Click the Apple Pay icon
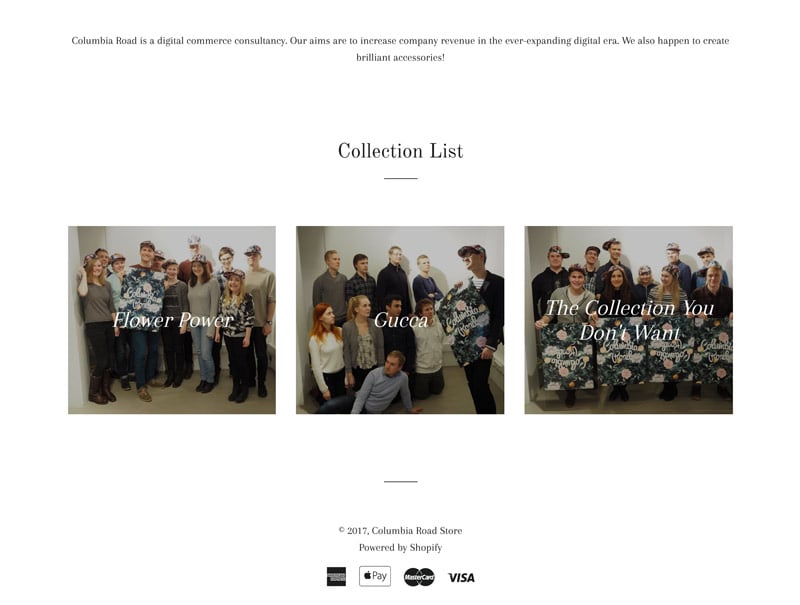Image resolution: width=800 pixels, height=605 pixels. tap(374, 576)
